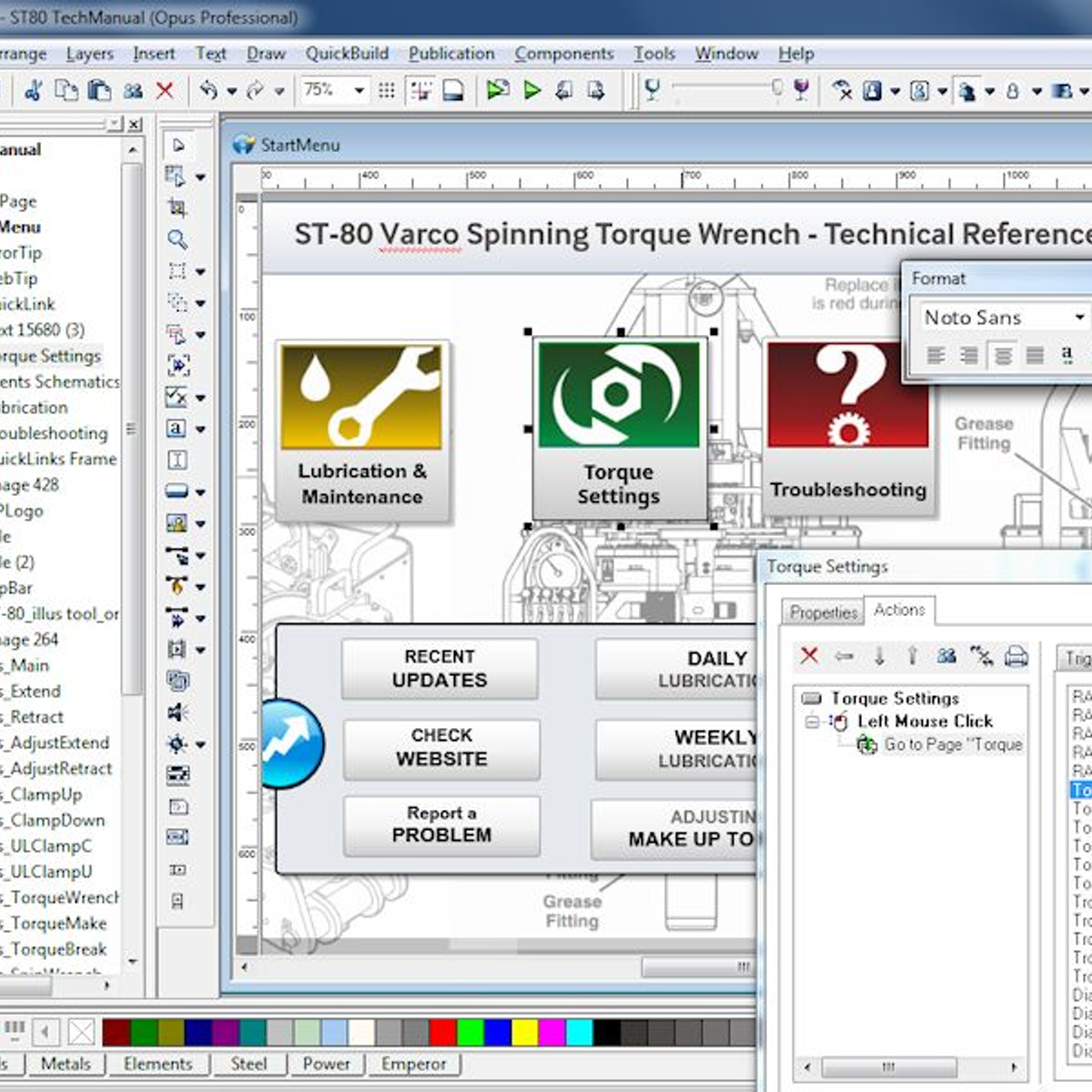Click the Undo arrow icon
The height and width of the screenshot is (1092, 1092).
point(208,90)
